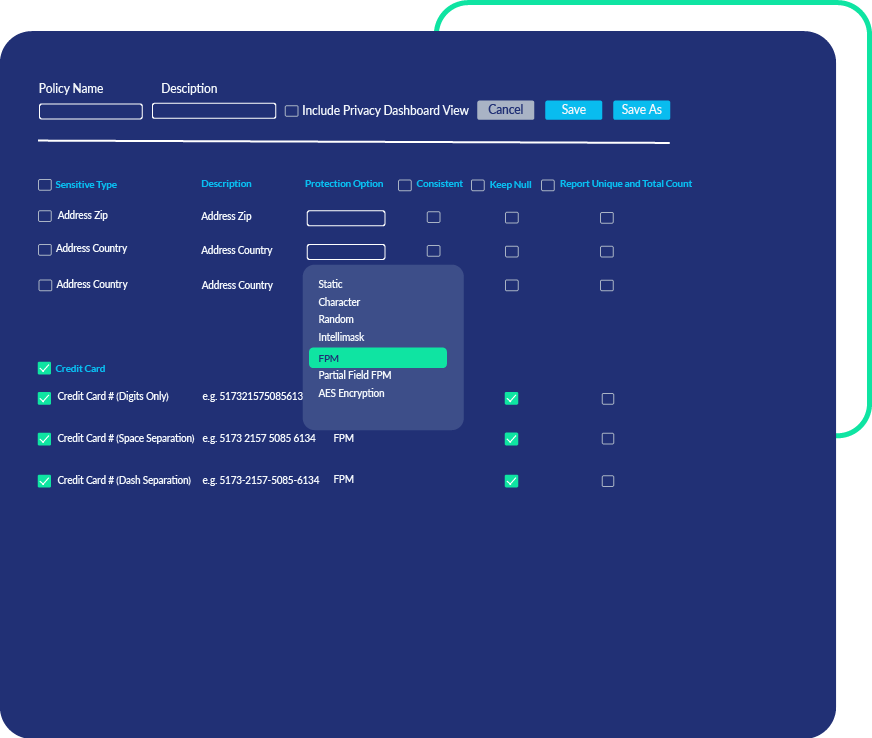The width and height of the screenshot is (872, 738).
Task: Toggle the Keep Null header checkbox
Action: pyautogui.click(x=477, y=184)
